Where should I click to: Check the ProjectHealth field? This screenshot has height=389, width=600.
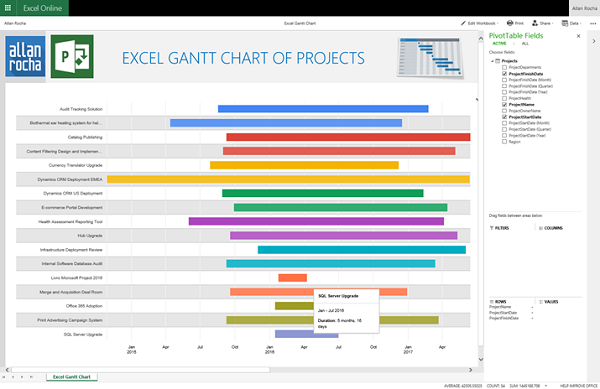(504, 98)
